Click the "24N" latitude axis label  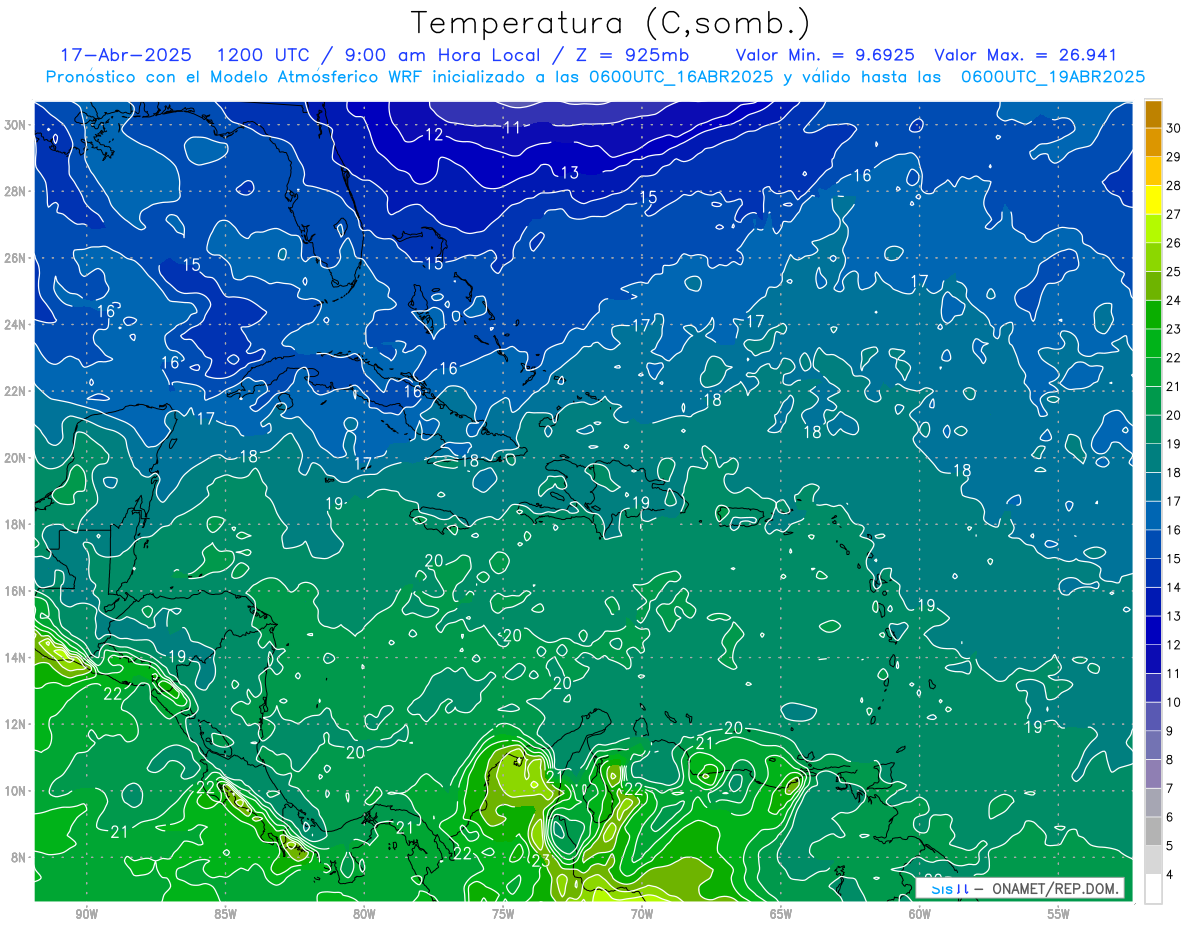tap(16, 325)
